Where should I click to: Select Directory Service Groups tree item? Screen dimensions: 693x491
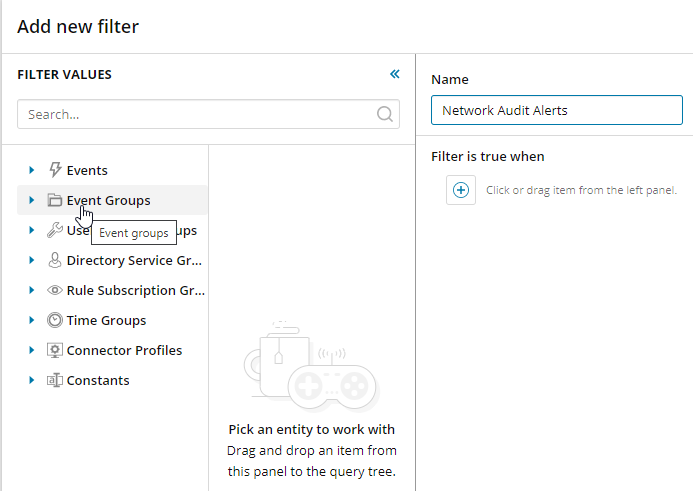[134, 260]
